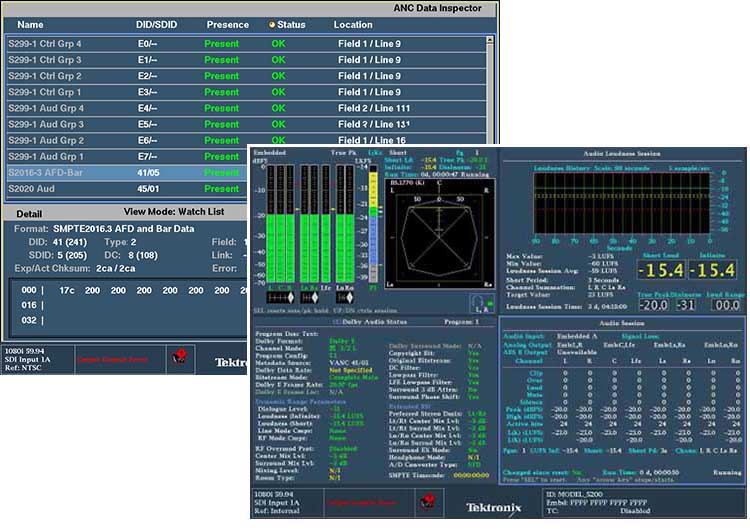This screenshot has height=530, width=750.
Task: Click the Short Loud readout -15.4
Action: coord(661,270)
